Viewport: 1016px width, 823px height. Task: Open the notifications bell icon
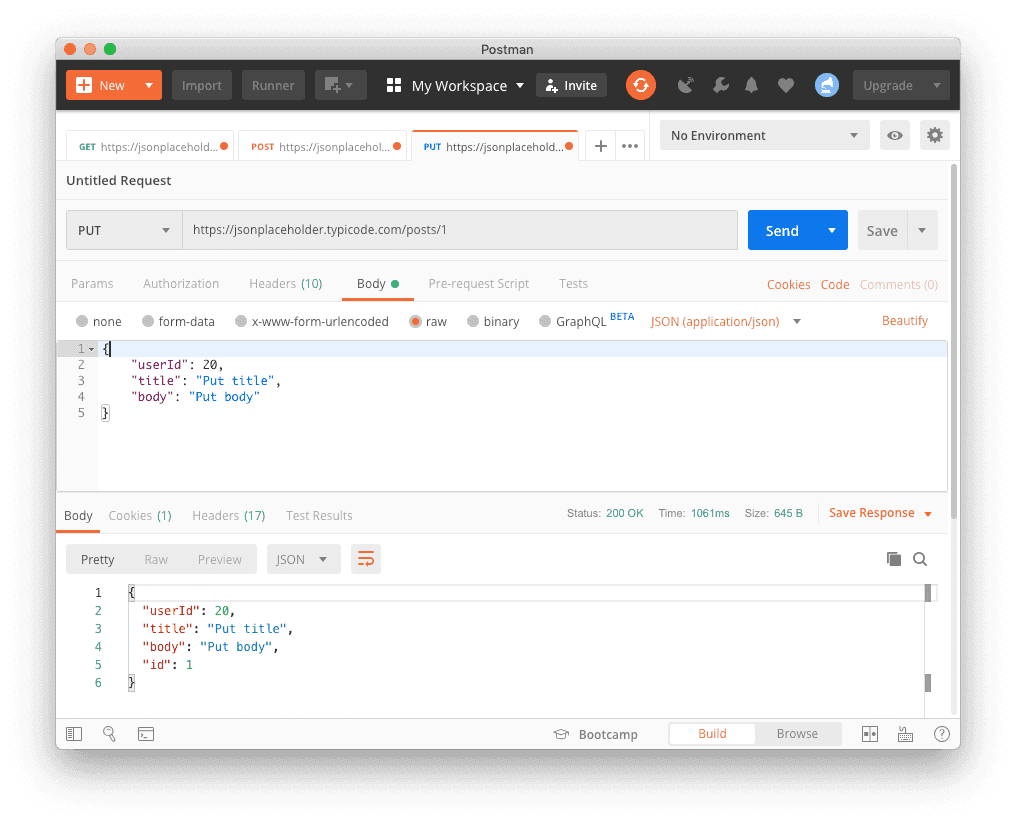(751, 86)
